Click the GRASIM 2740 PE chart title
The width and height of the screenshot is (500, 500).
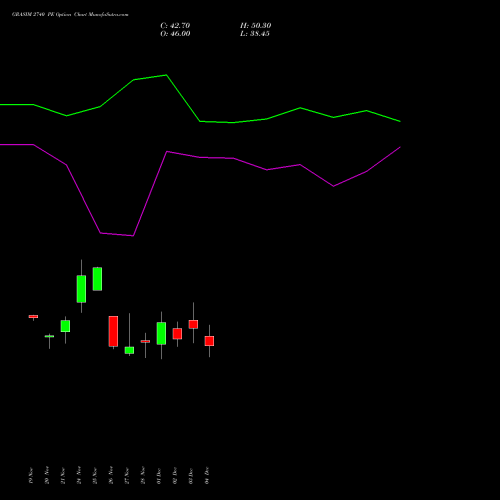[70, 15]
